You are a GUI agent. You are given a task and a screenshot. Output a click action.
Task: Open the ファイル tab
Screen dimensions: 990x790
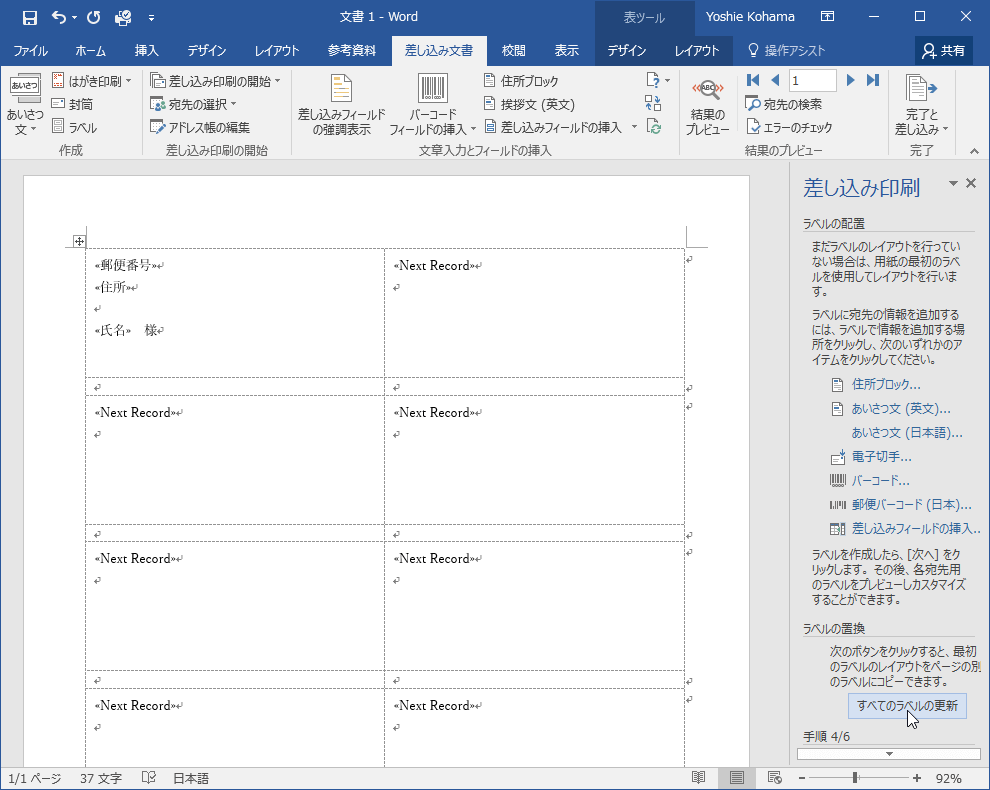point(30,51)
